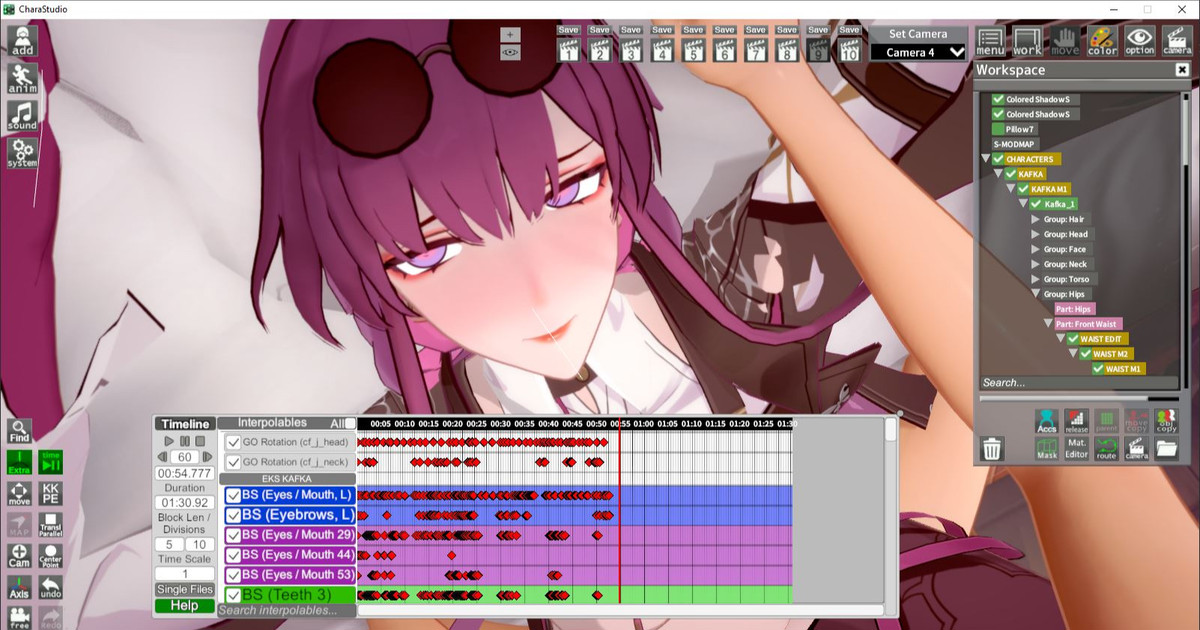Toggle BS (Eyes / Mouth 29) checkbox
Screen dimensions: 1200x630
click(234, 535)
